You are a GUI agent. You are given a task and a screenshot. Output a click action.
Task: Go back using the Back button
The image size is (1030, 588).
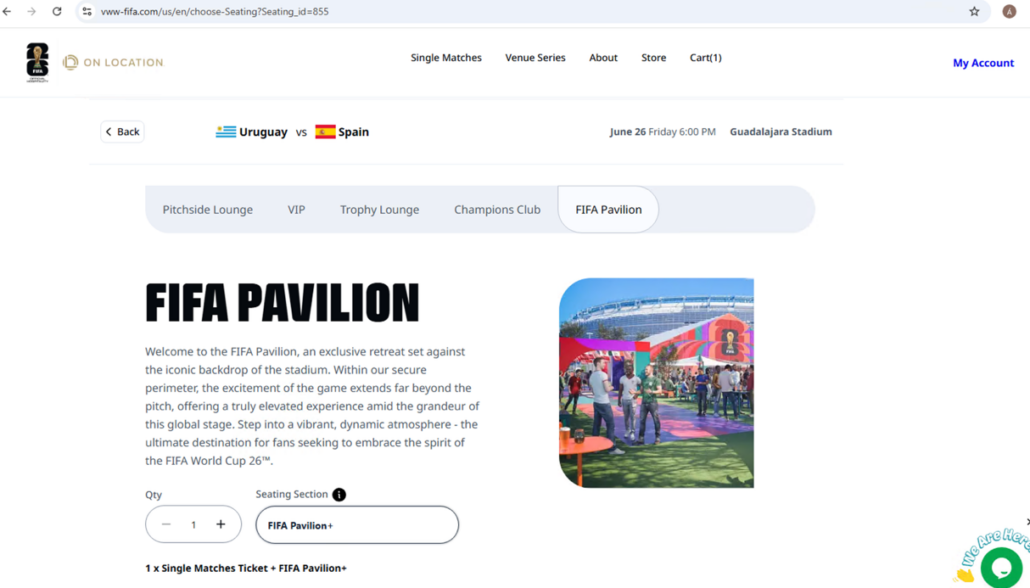click(x=122, y=131)
